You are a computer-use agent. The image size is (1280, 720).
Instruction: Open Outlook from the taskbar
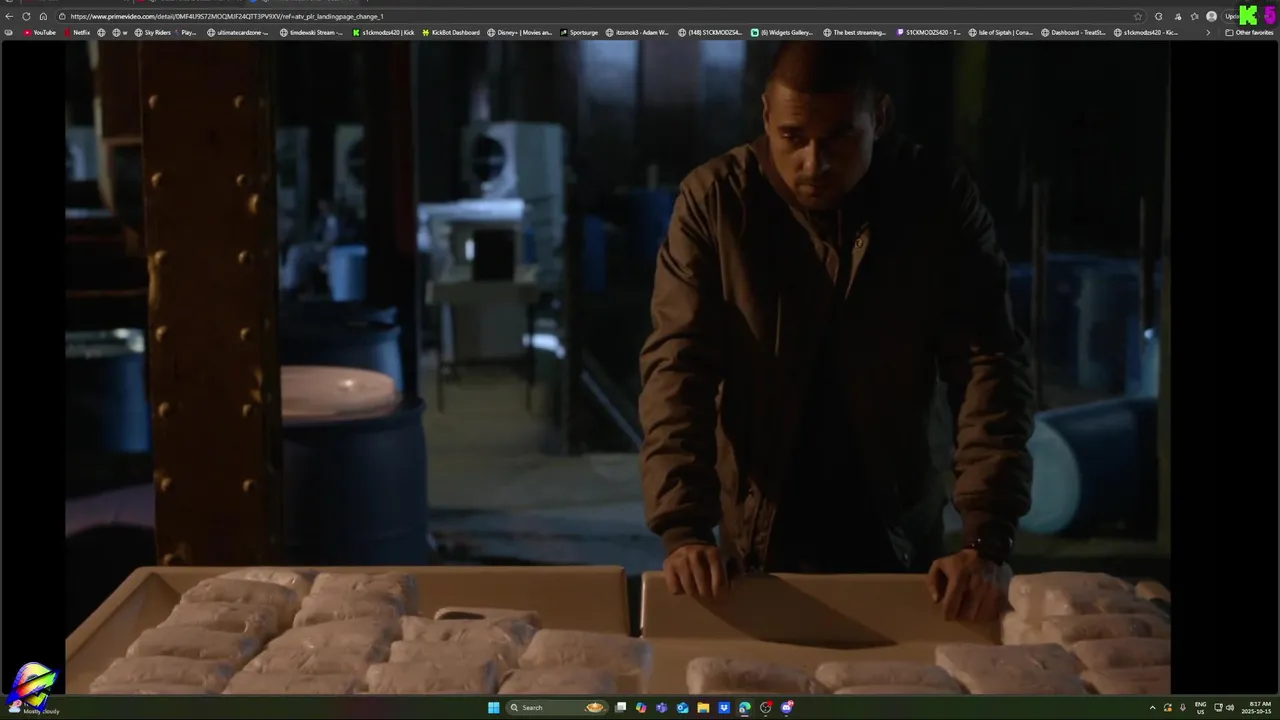(x=683, y=707)
